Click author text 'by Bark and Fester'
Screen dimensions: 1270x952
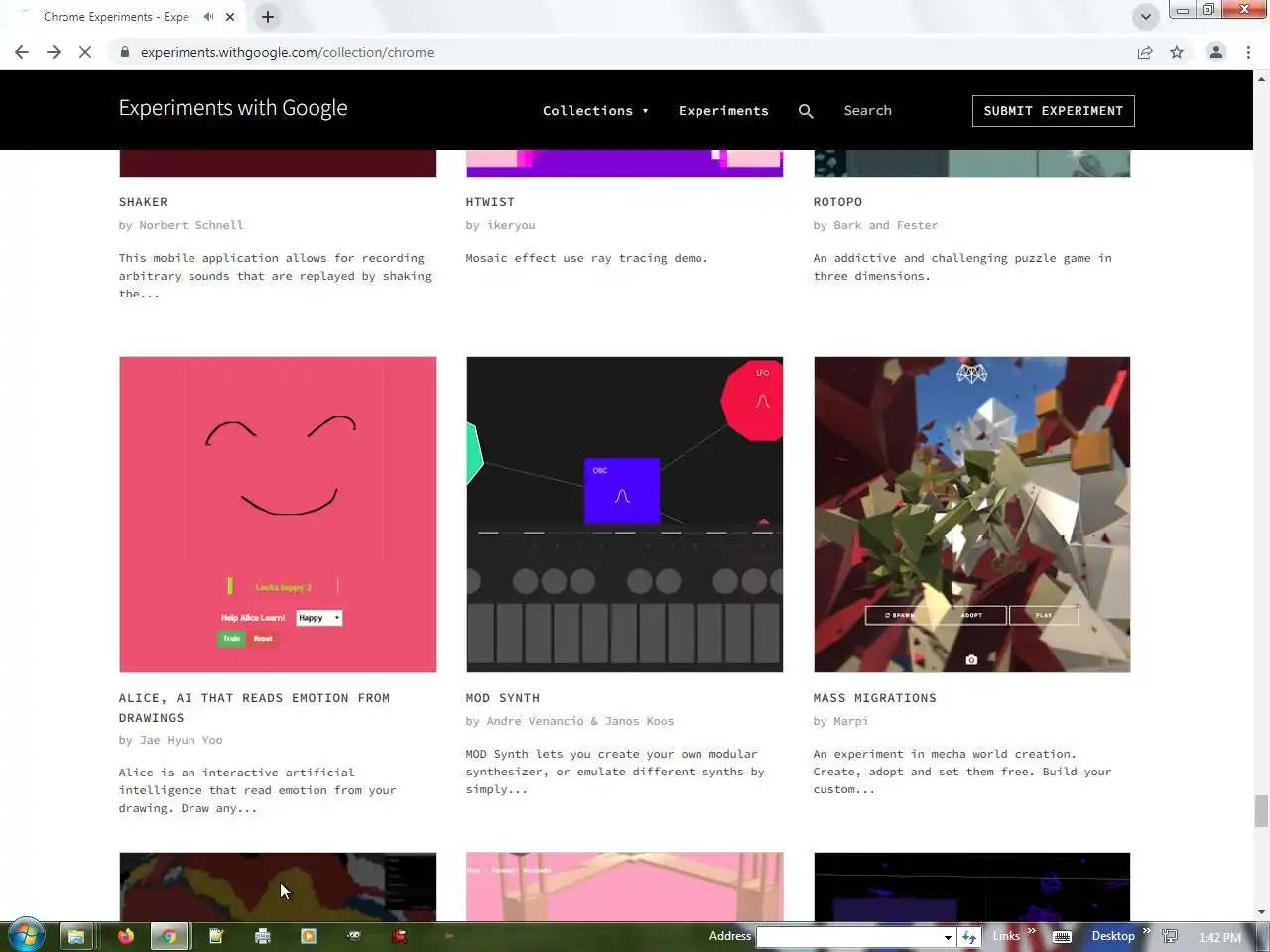point(875,225)
